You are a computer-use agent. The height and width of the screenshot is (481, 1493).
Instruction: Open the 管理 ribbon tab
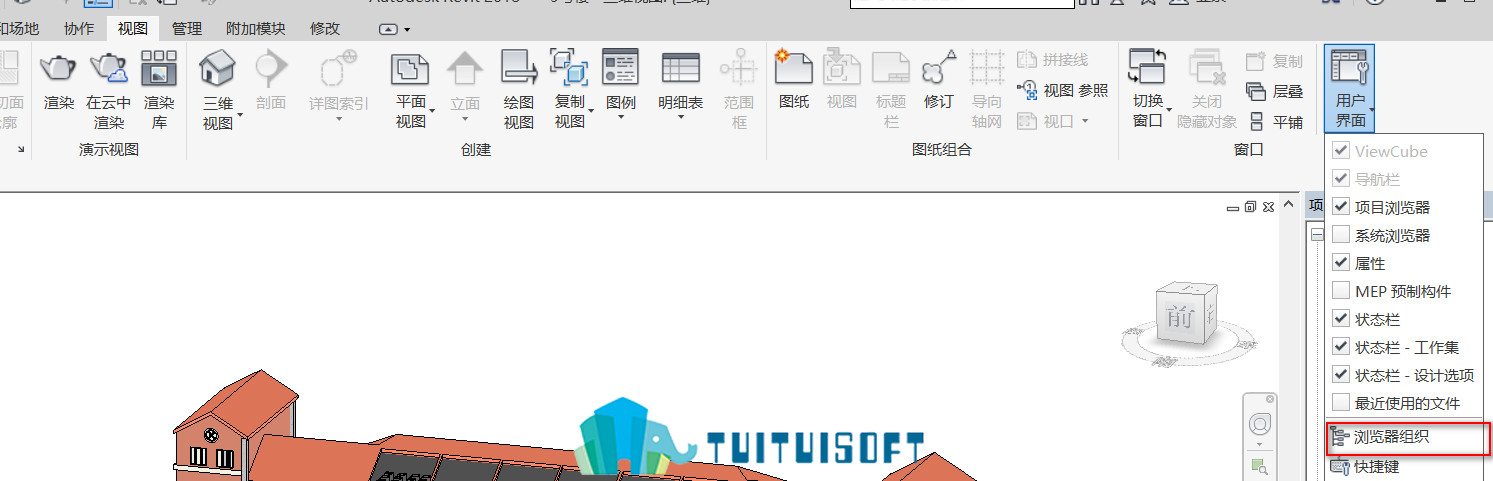186,29
